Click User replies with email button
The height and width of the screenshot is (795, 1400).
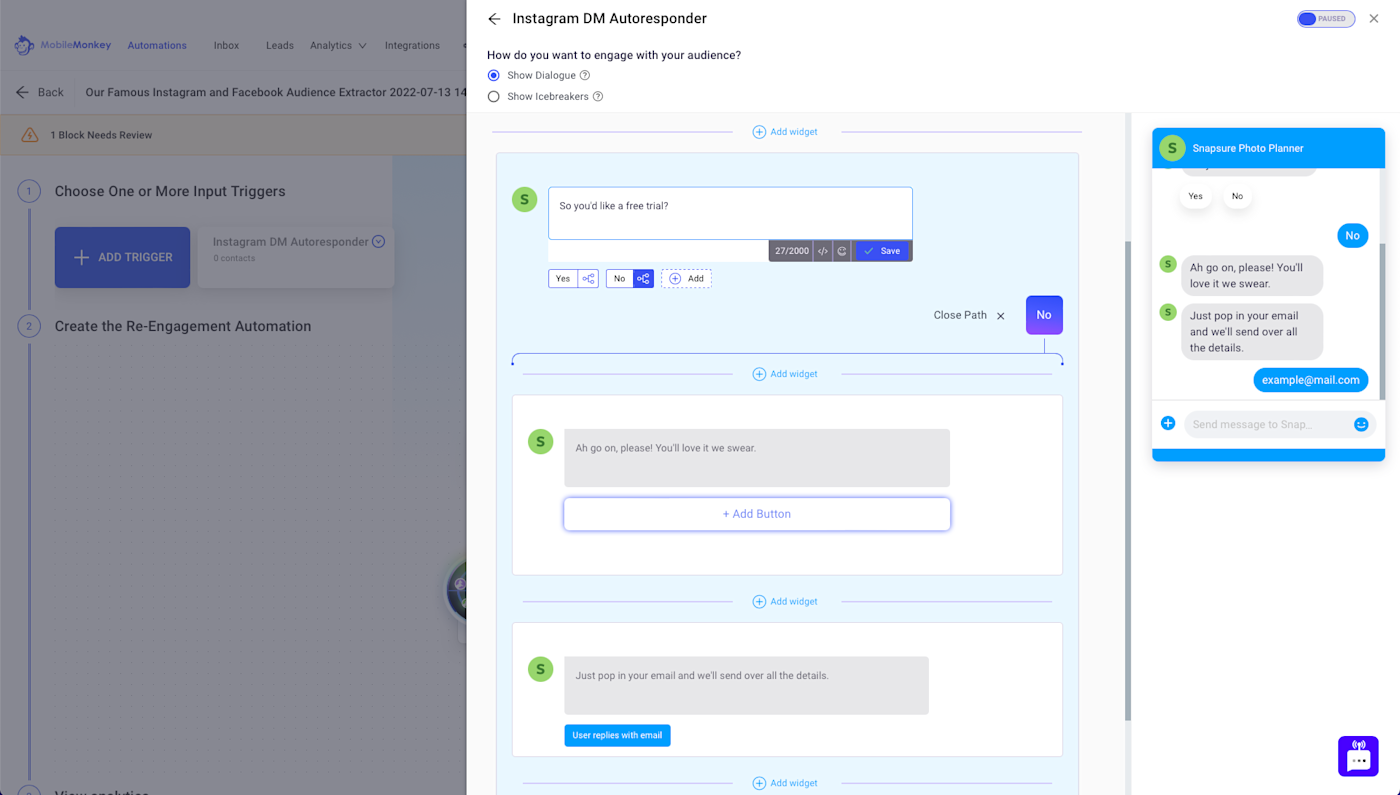[617, 735]
